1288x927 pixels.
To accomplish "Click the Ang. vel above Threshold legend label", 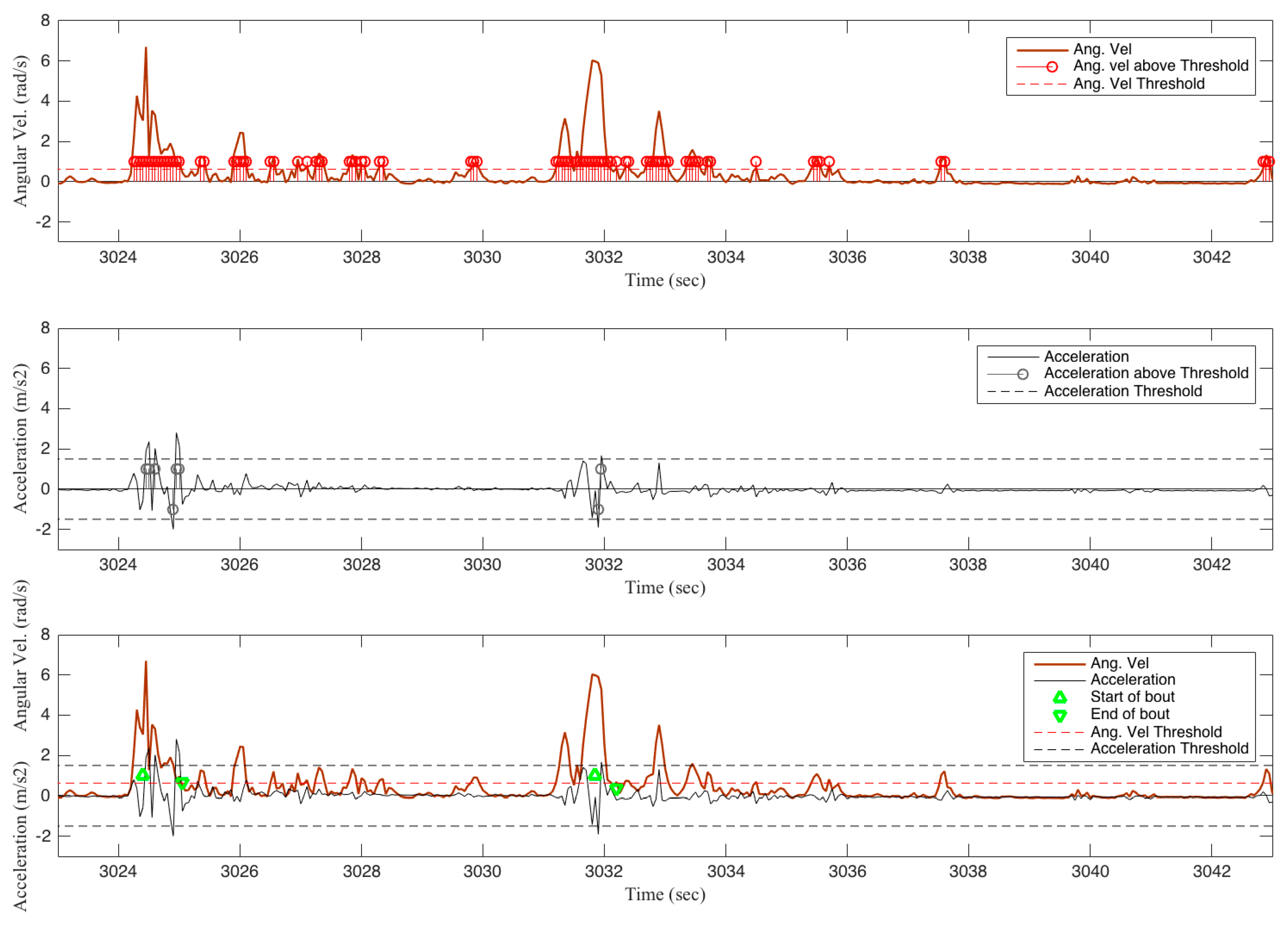I will pyautogui.click(x=1160, y=66).
